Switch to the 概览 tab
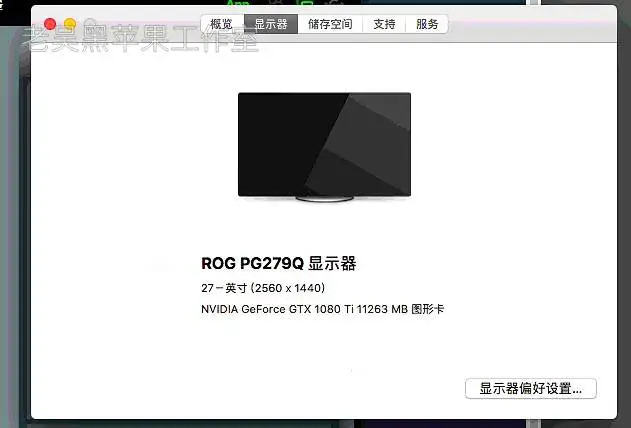Viewport: 631px width, 428px height. [x=222, y=24]
